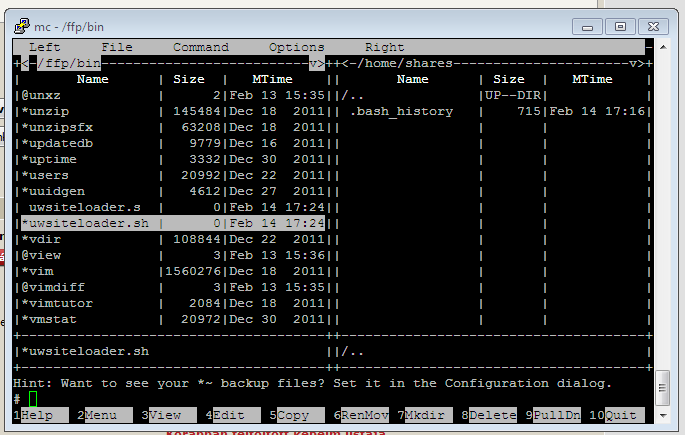Select the *unzip file row
Viewport: 685px width, 435px height.
coord(173,111)
